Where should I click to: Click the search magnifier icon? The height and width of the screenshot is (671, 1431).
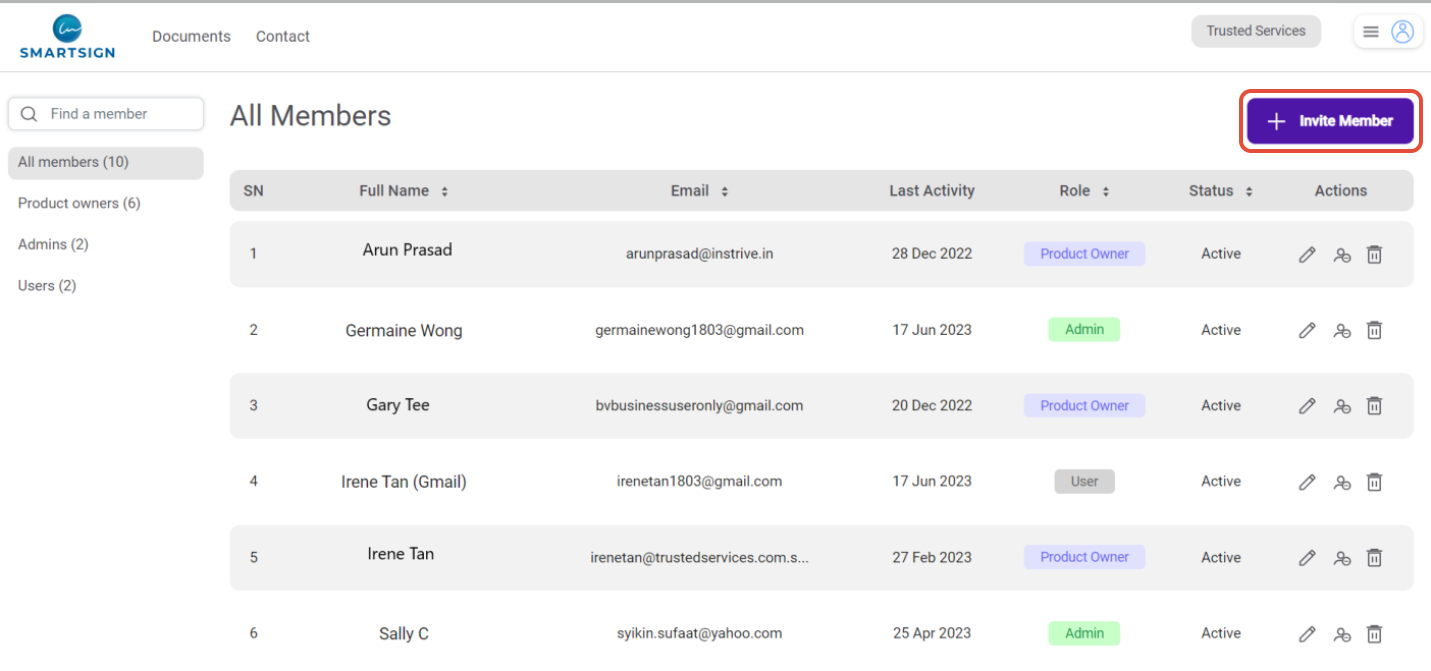(x=28, y=113)
